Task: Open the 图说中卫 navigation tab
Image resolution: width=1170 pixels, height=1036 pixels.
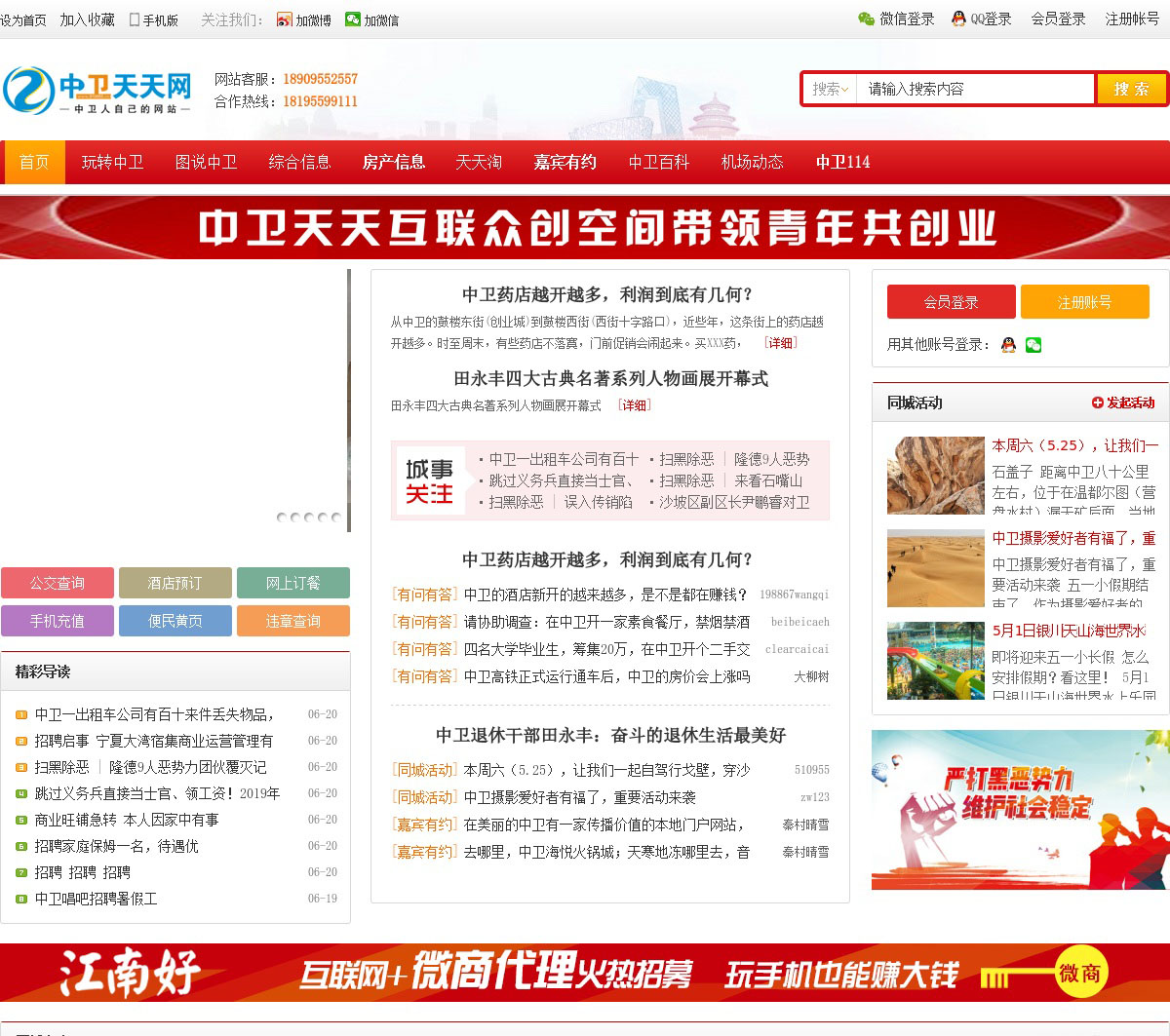Action: [x=206, y=162]
